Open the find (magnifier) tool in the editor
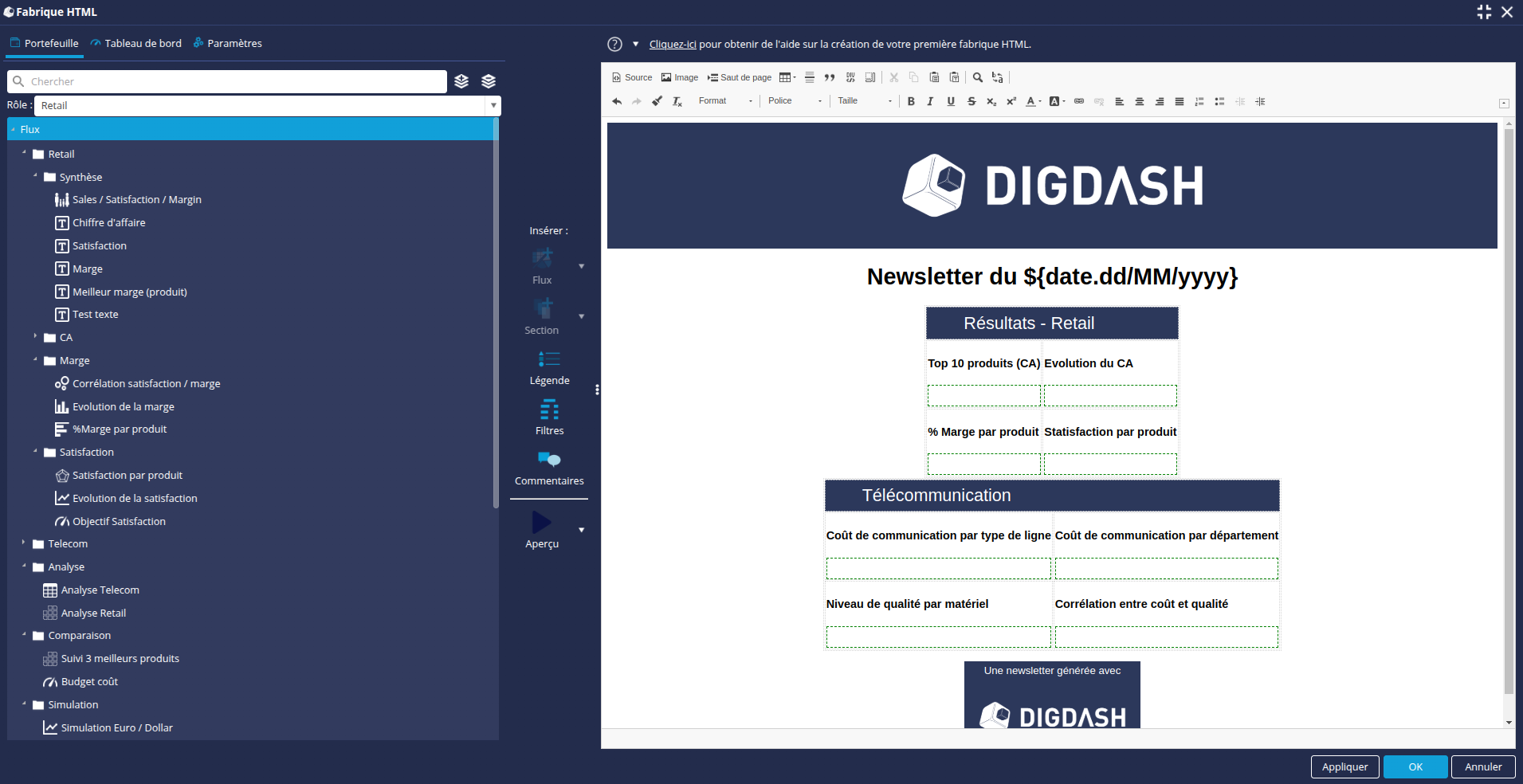The image size is (1523, 784). (x=978, y=77)
